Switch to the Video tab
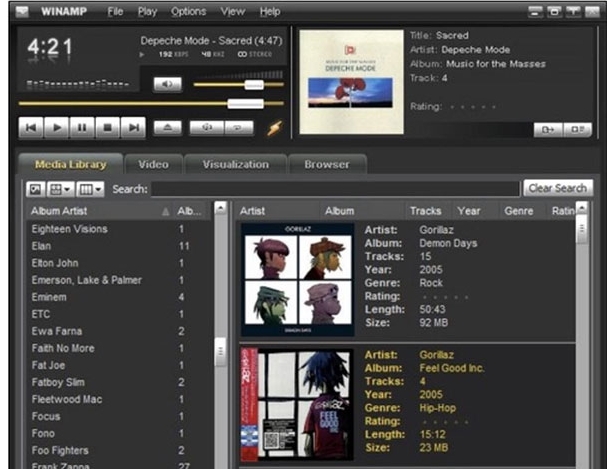Screen dimensions: 613x469 point(153,164)
